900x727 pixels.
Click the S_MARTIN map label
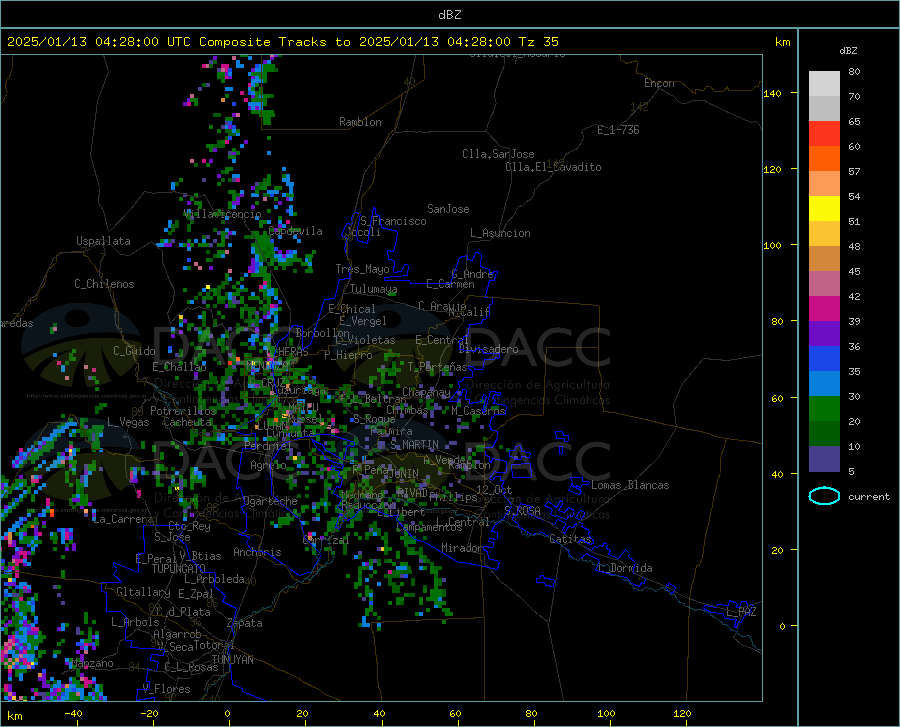pos(414,445)
